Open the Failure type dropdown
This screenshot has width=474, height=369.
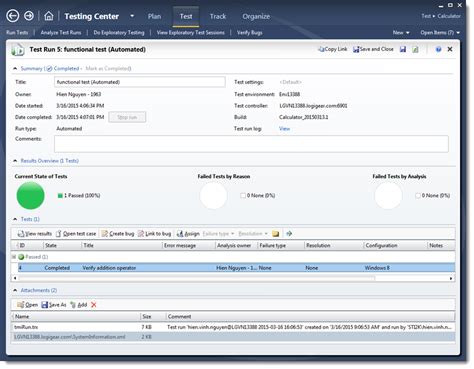click(218, 234)
